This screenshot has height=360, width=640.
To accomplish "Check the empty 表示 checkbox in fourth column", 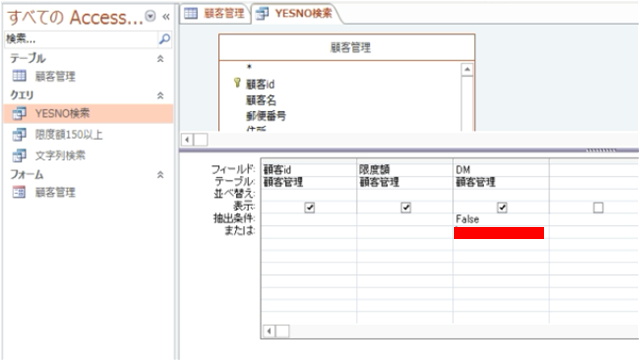I will pos(598,208).
